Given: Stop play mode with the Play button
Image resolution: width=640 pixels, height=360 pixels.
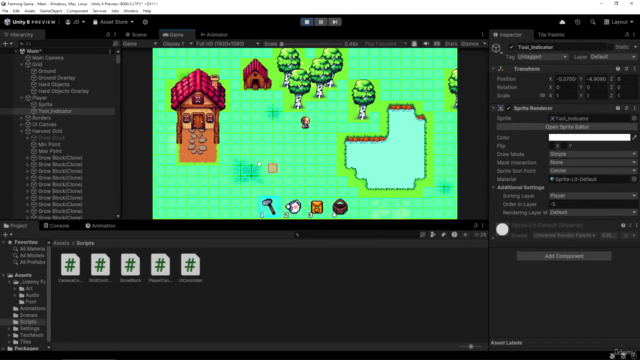Looking at the screenshot, I should click(307, 22).
